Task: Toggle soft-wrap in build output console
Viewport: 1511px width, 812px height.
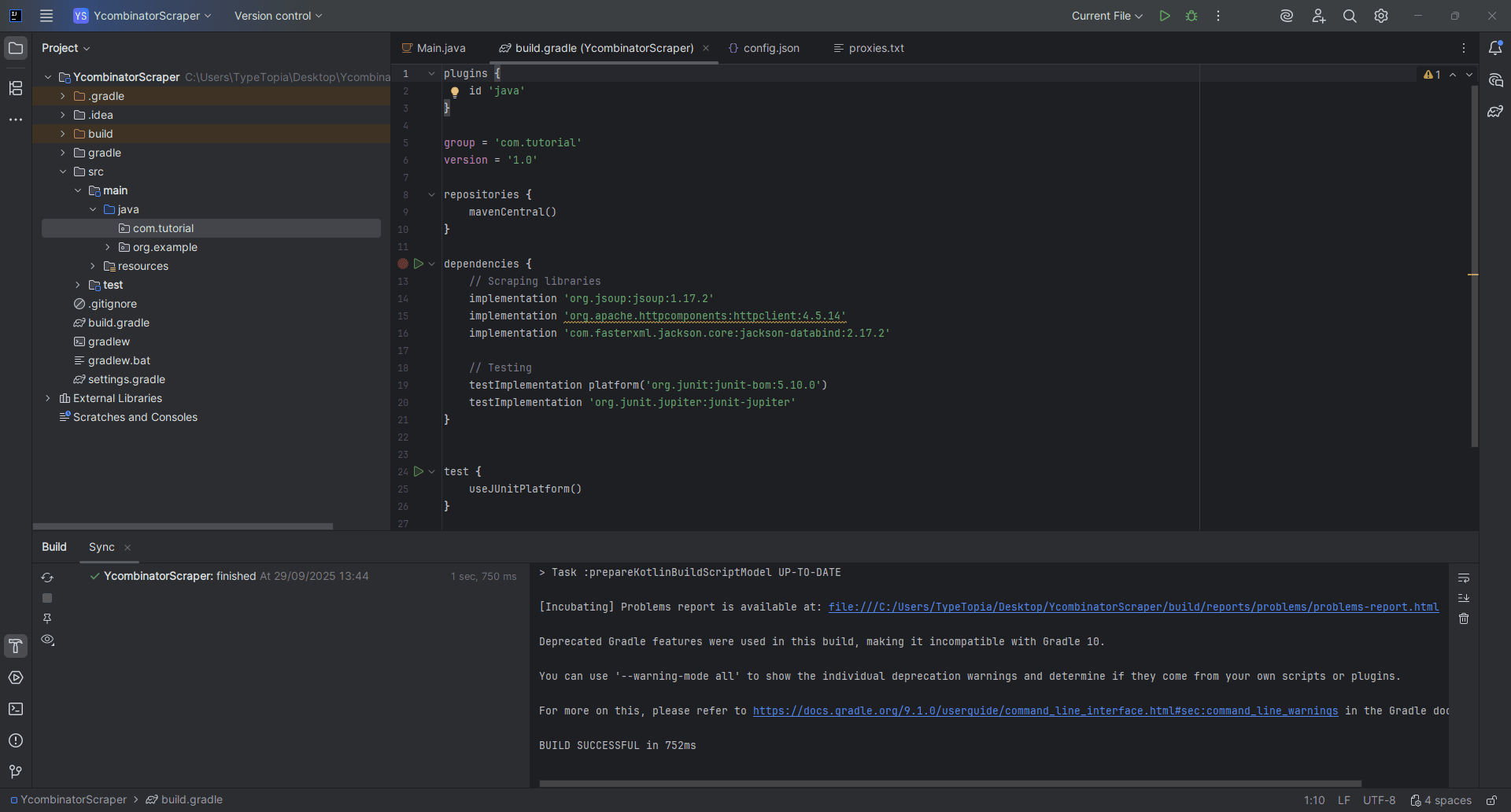Action: (1464, 578)
